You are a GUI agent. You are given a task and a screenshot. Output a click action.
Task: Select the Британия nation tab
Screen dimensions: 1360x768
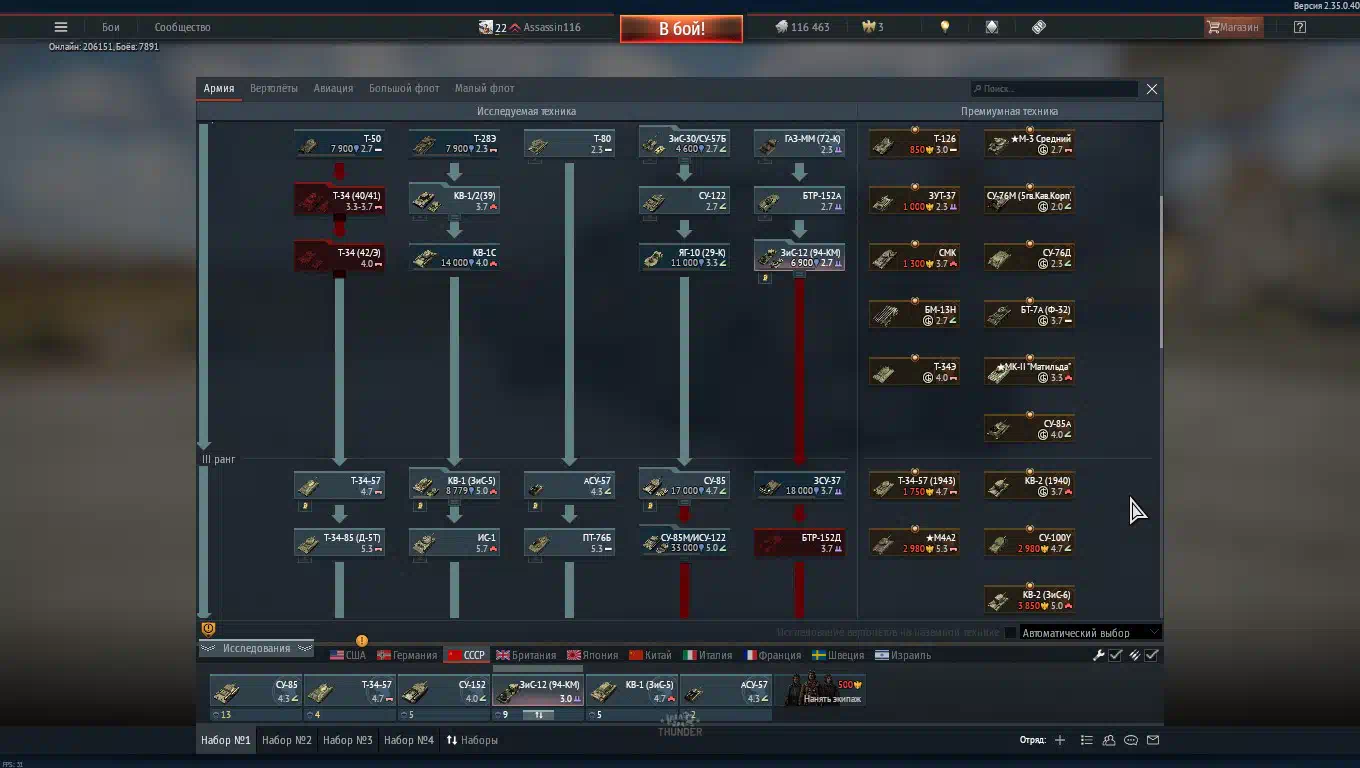pyautogui.click(x=525, y=655)
